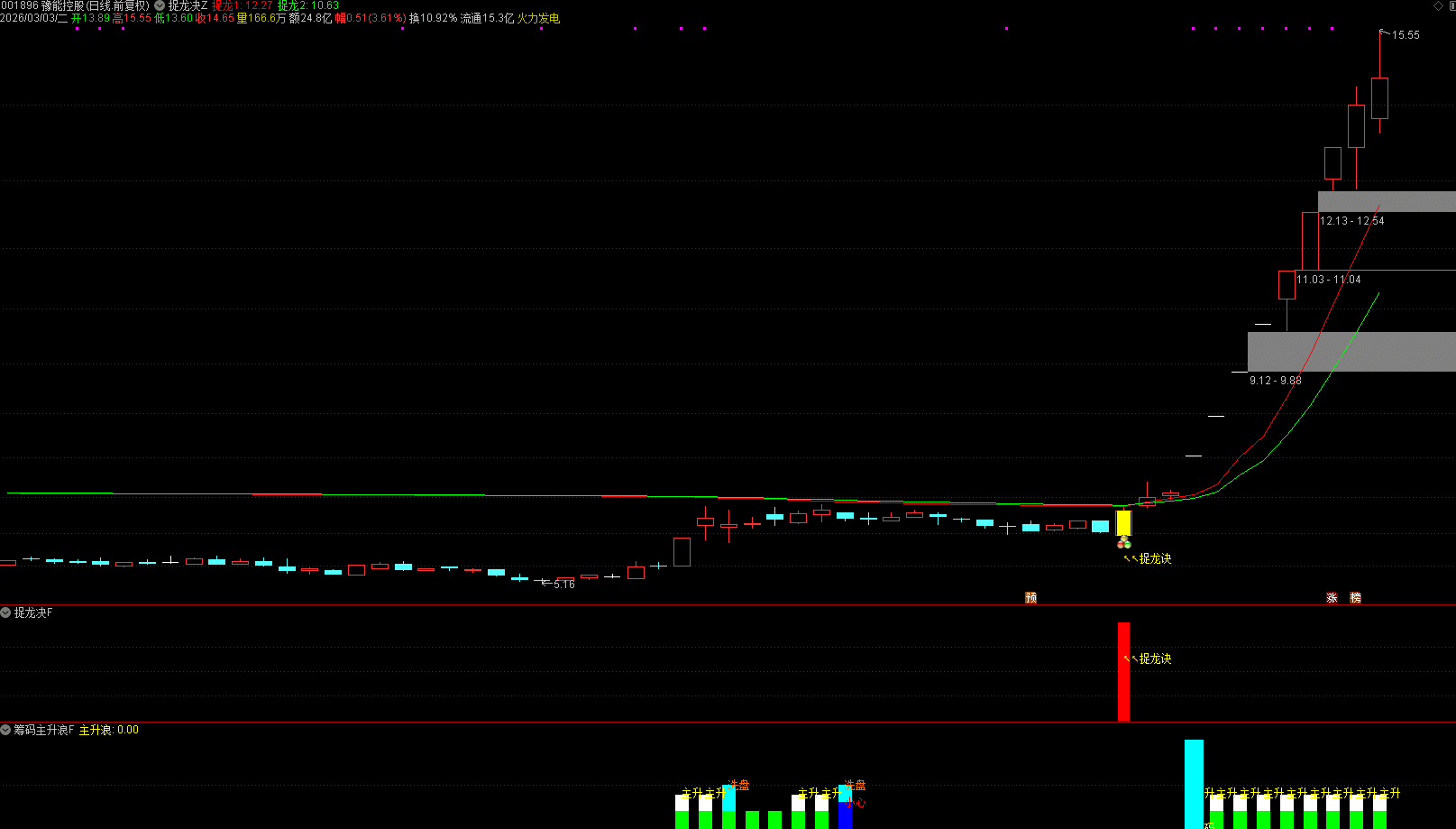Screen dimensions: 1456x829
Task: Click the 榜 ranking marker icon
Action: click(1355, 598)
